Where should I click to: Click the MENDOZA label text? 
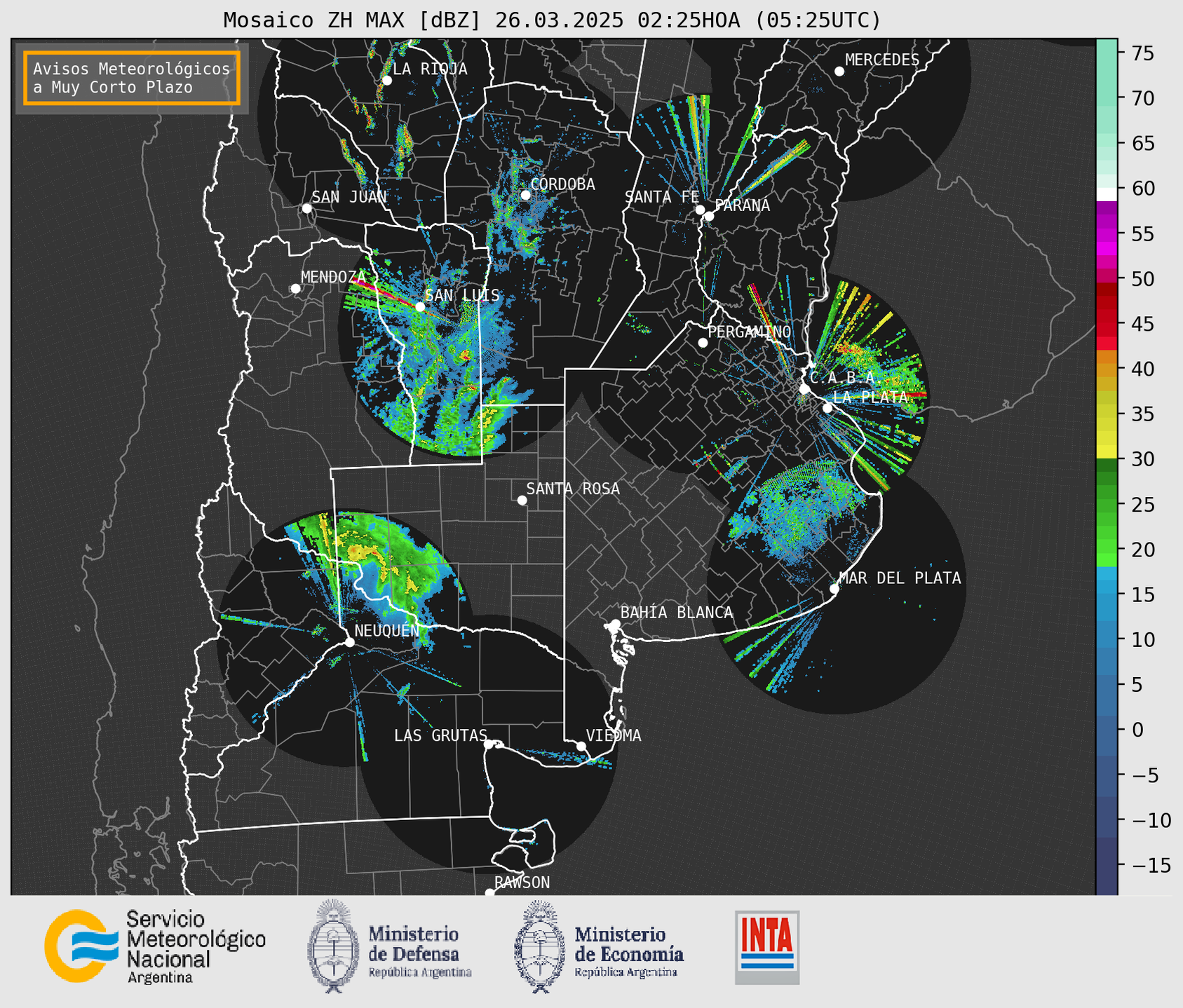click(333, 277)
